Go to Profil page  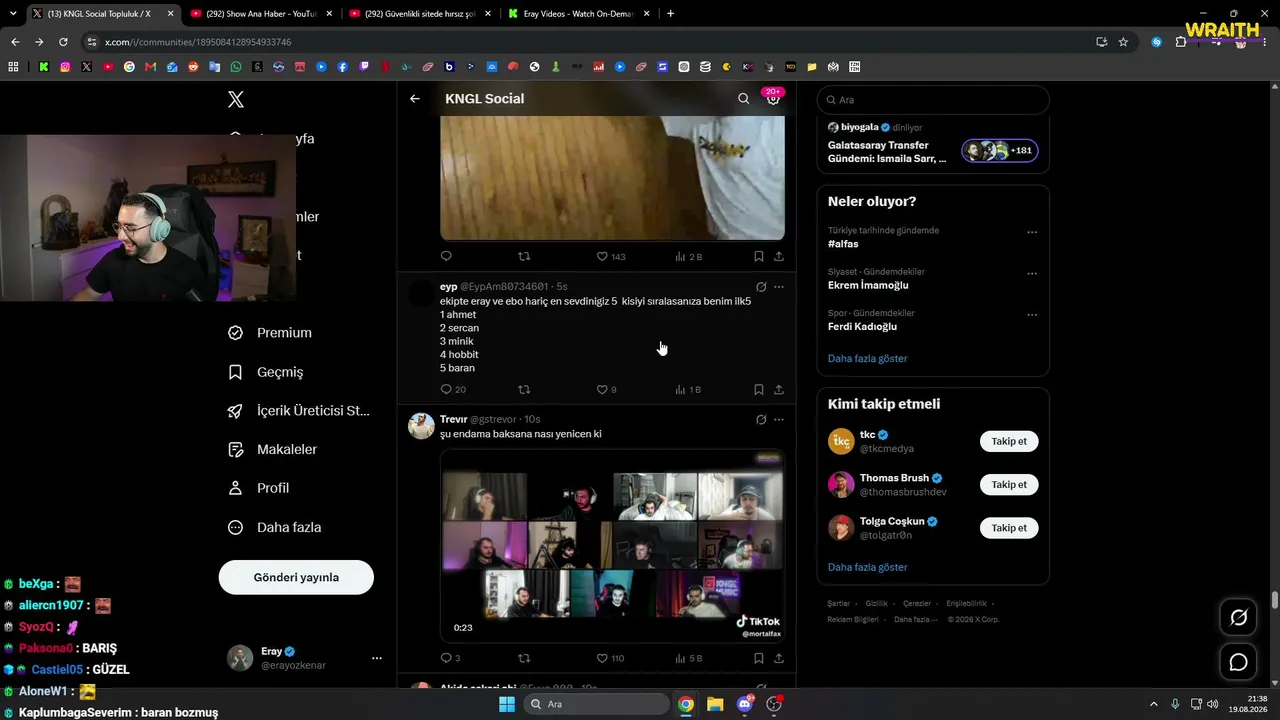[259, 488]
